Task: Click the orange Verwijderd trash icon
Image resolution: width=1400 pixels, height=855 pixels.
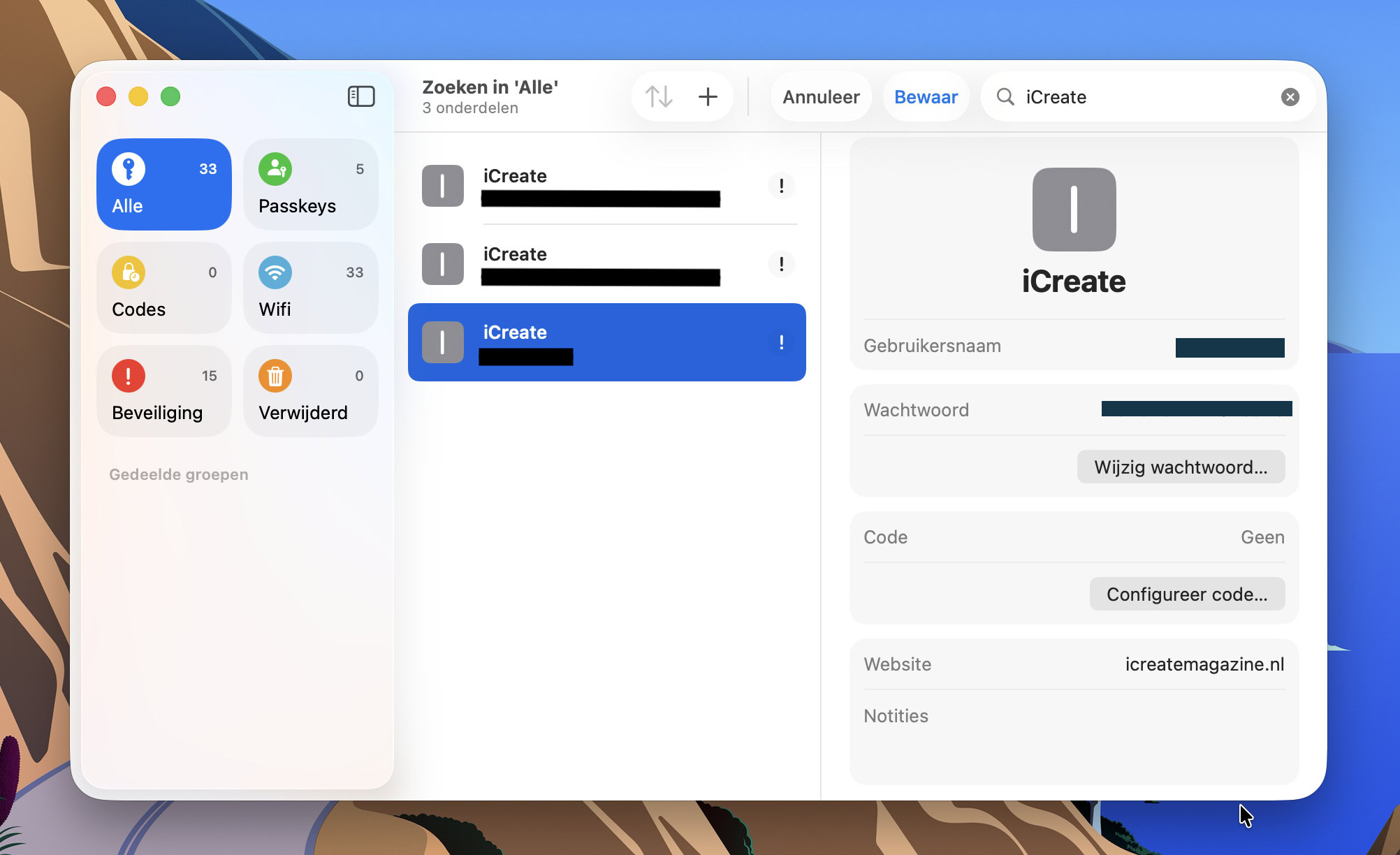Action: point(275,376)
